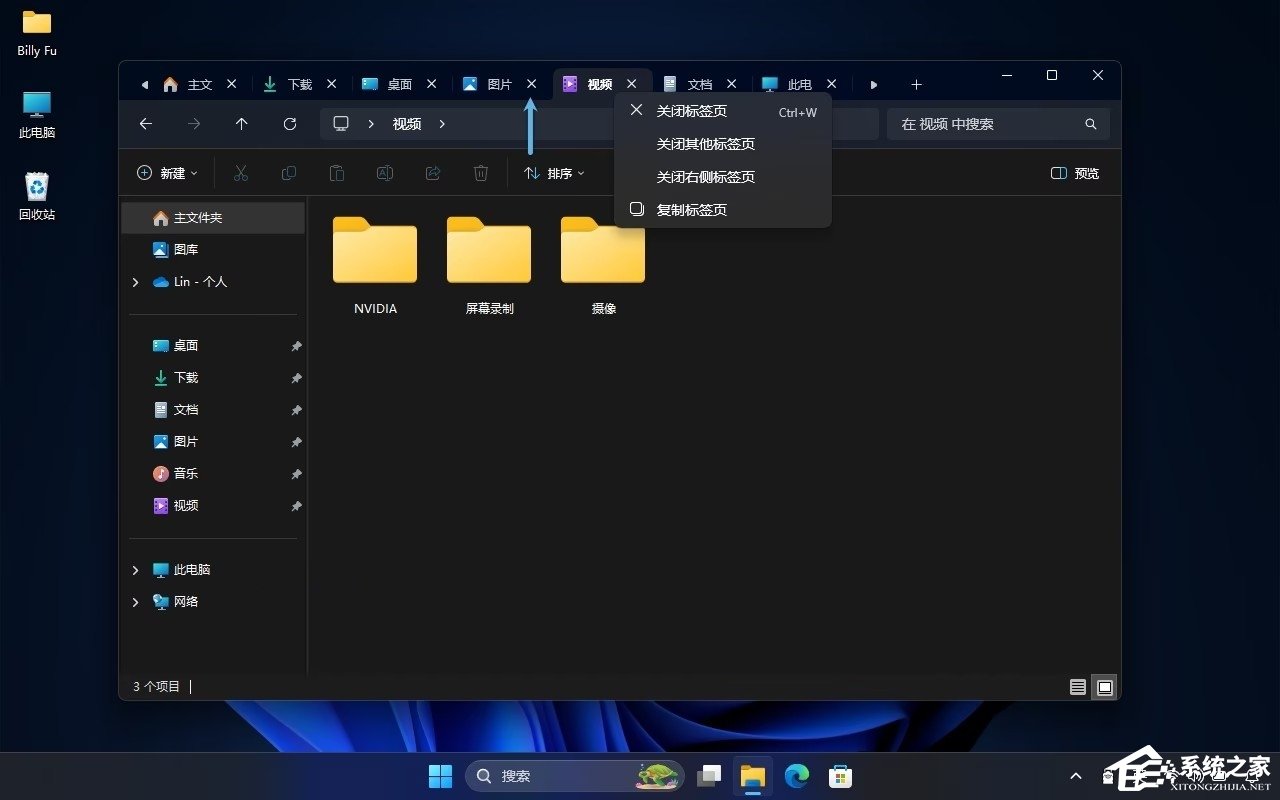The width and height of the screenshot is (1280, 800).
Task: Click the Share icon in the toolbar
Action: point(432,173)
